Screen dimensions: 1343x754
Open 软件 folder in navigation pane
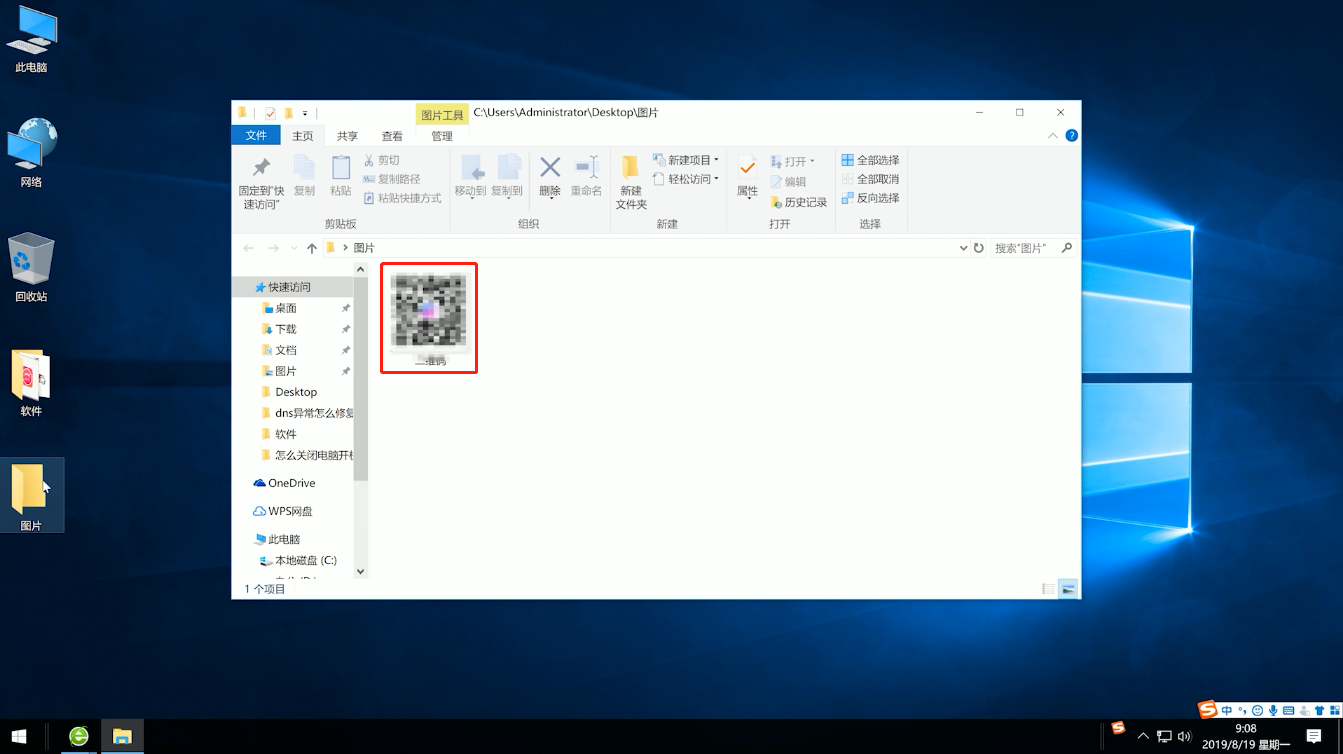click(x=286, y=434)
